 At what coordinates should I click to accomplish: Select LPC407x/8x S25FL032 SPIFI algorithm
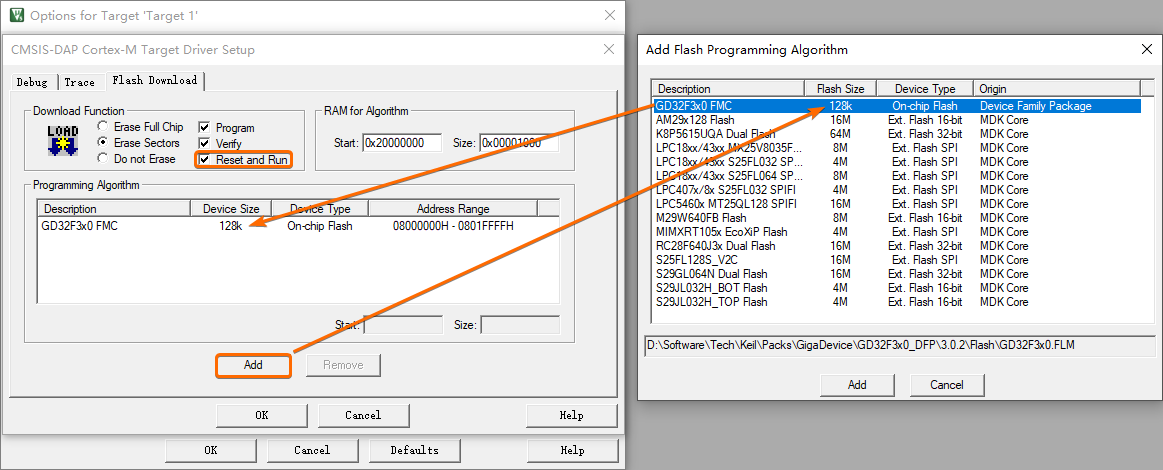[897, 190]
